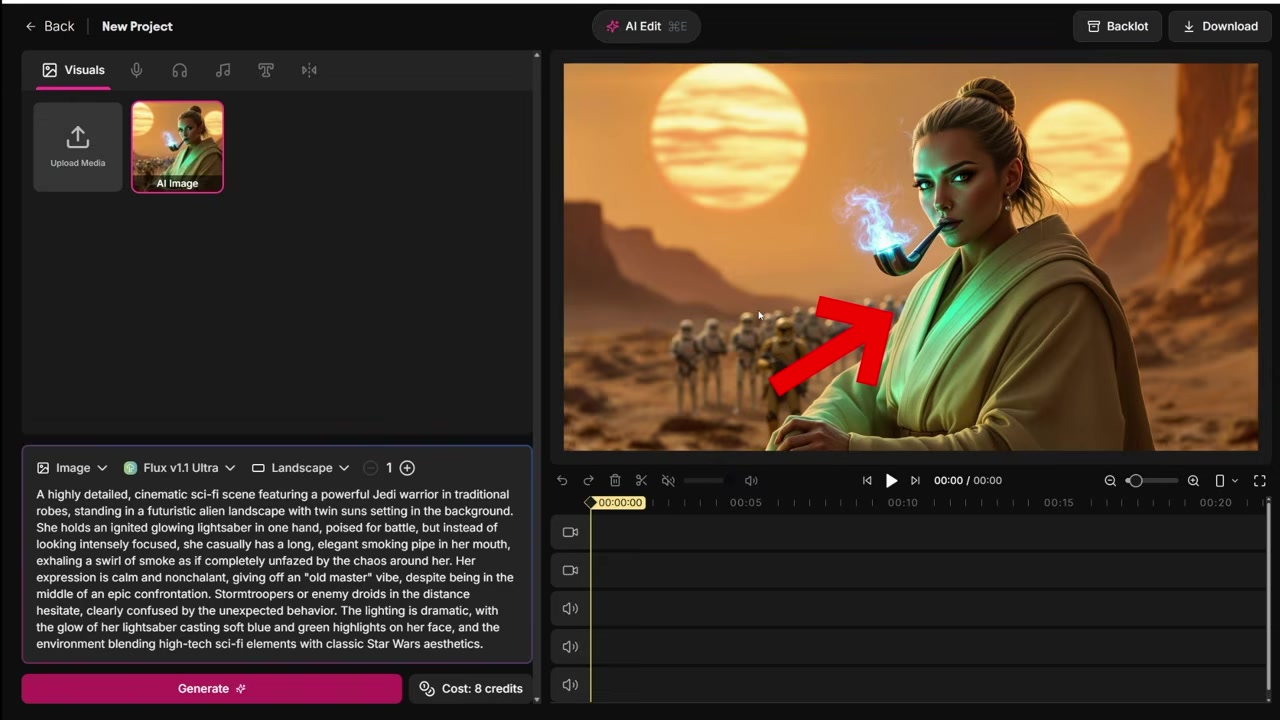Click the topmost audio track speaker icon
This screenshot has width=1280, height=720.
pos(570,608)
